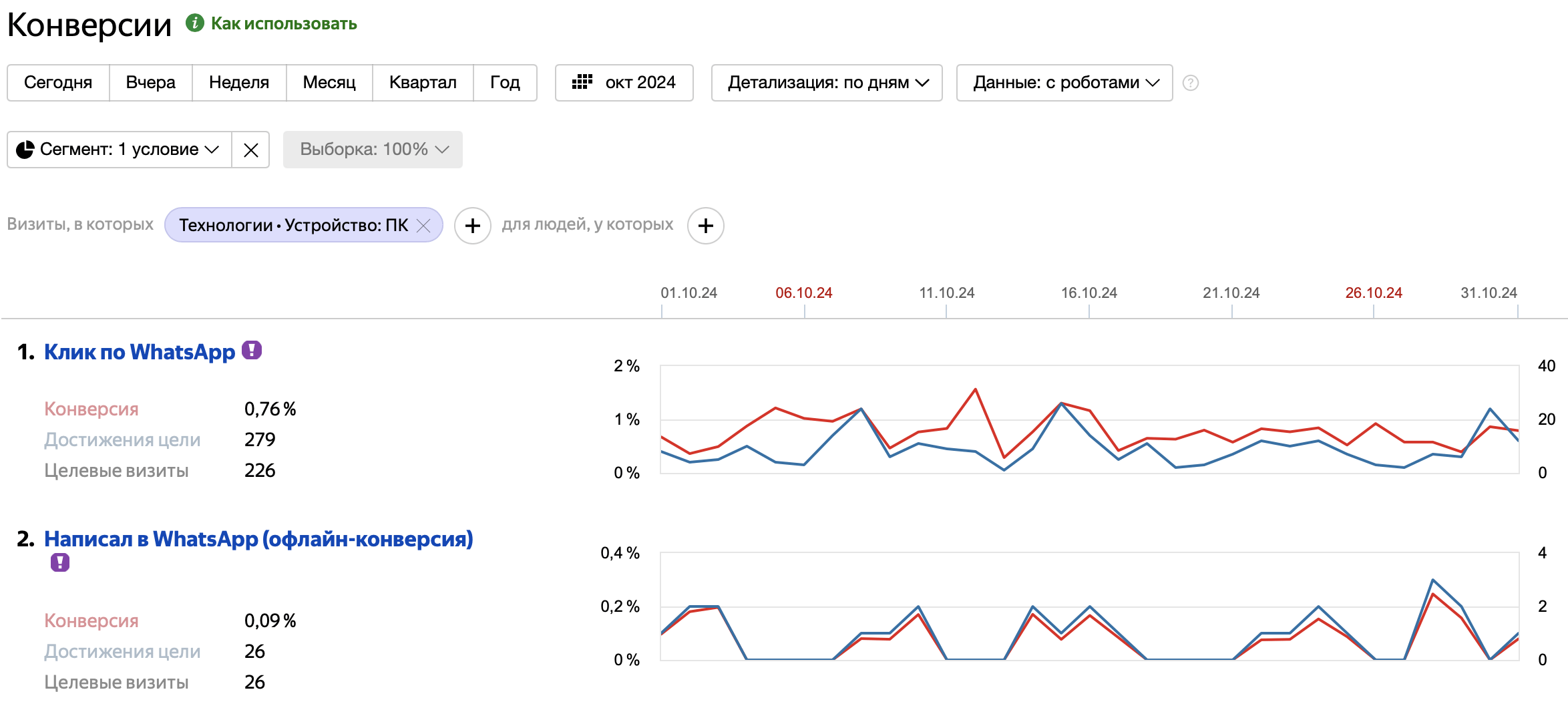This screenshot has height=712, width=1568.
Task: Open the Выборка: 100% dropdown
Action: (x=373, y=150)
